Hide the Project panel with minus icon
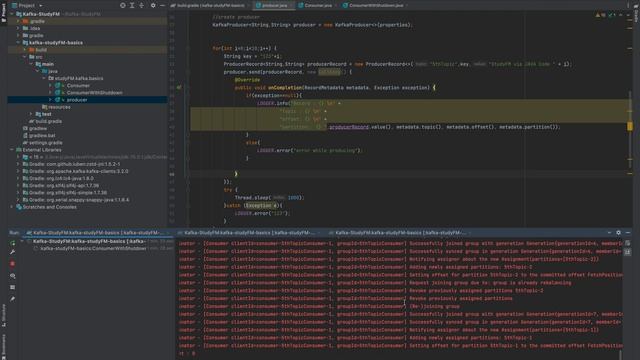The height and width of the screenshot is (360, 640). [x=162, y=5]
